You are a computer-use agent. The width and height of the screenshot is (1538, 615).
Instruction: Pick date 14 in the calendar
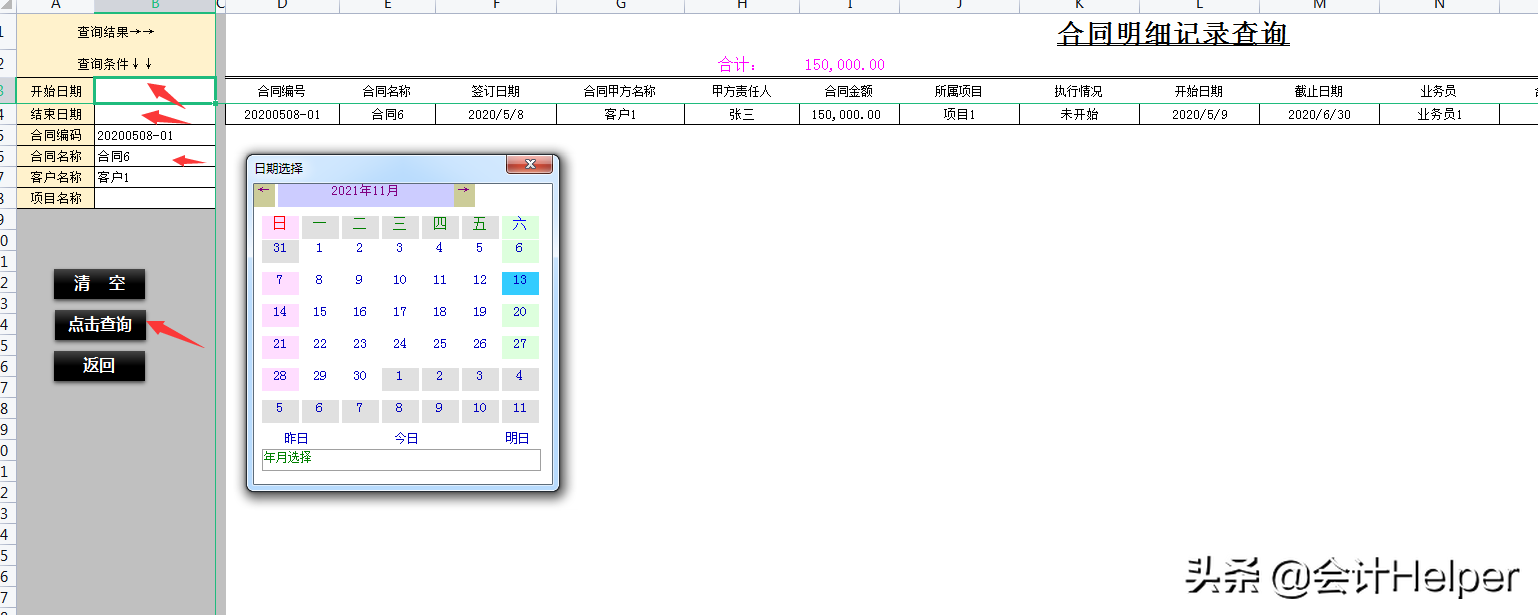280,315
